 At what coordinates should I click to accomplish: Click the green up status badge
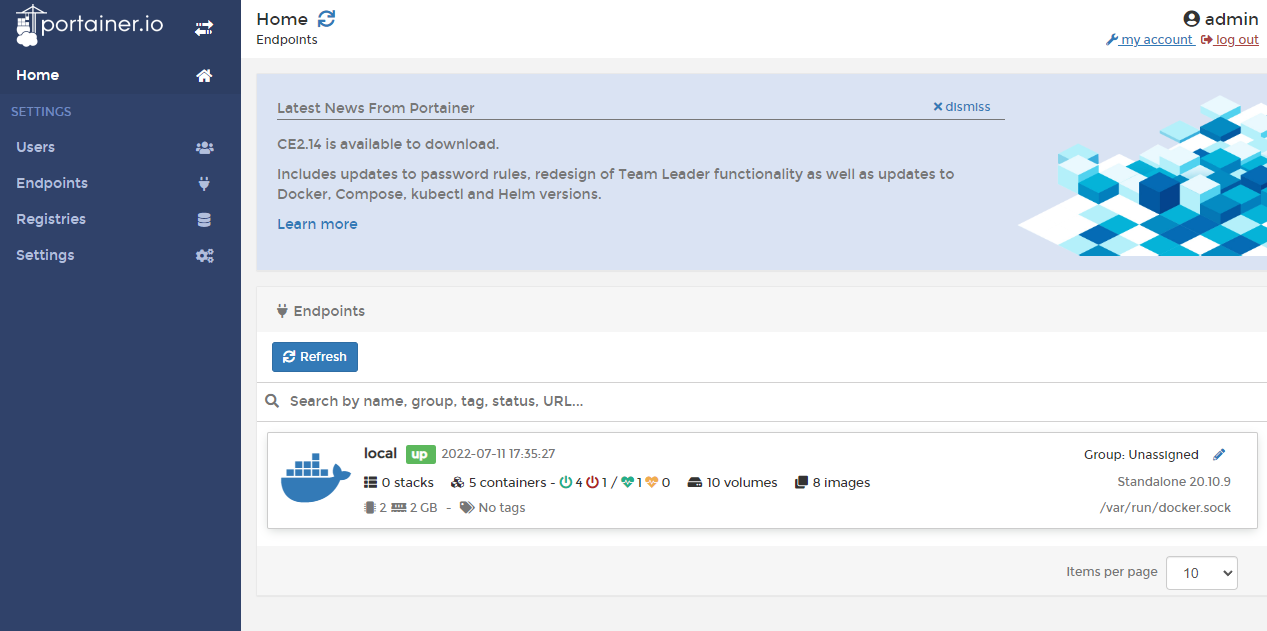(420, 454)
